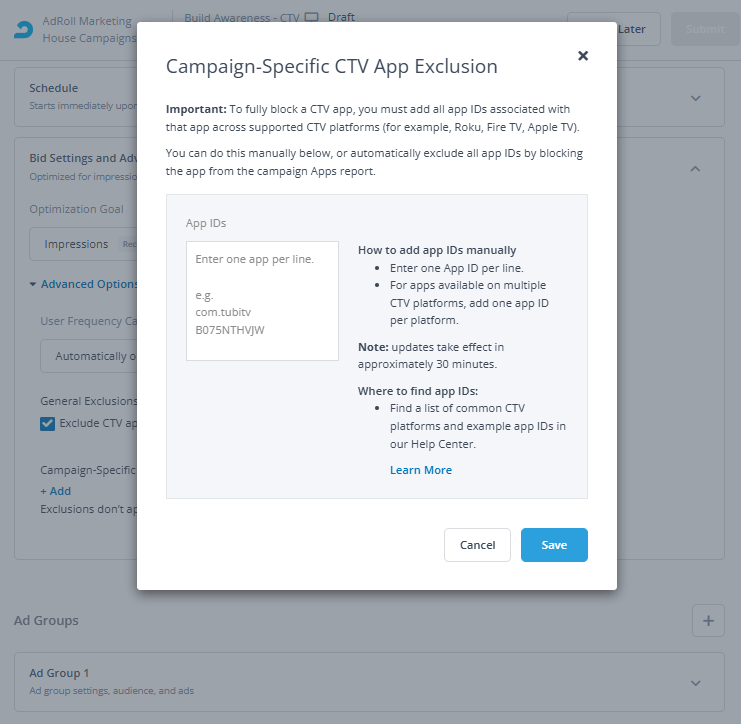Click the + Add exclusion link
This screenshot has height=724, width=741.
pos(56,491)
